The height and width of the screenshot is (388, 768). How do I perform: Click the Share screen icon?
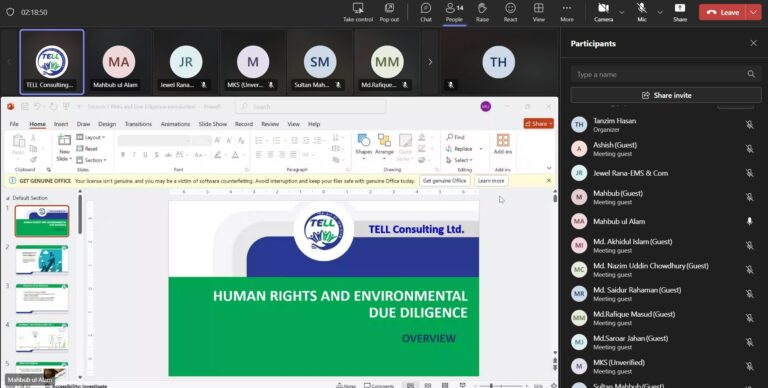pyautogui.click(x=680, y=8)
